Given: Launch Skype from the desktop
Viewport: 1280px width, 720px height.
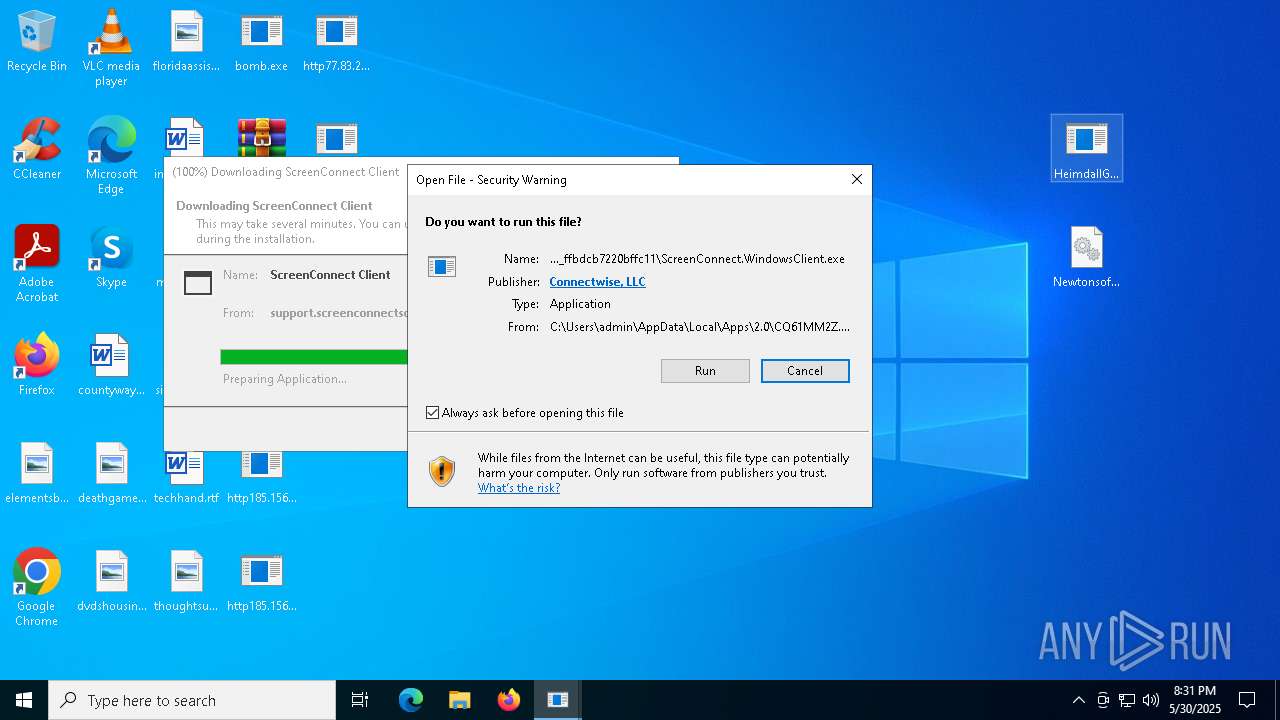Looking at the screenshot, I should tap(111, 258).
